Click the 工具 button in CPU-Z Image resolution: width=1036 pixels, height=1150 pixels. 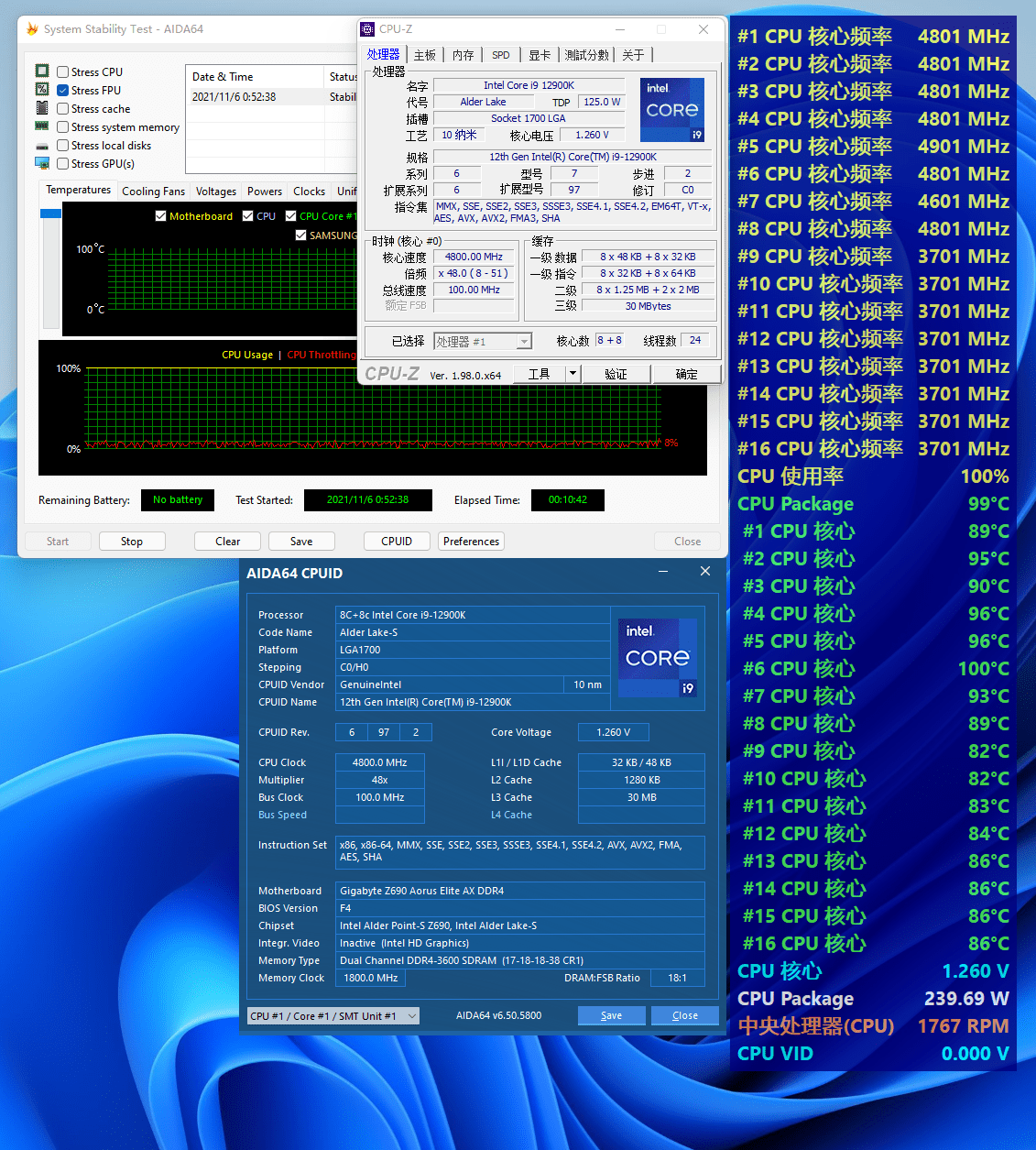(540, 373)
